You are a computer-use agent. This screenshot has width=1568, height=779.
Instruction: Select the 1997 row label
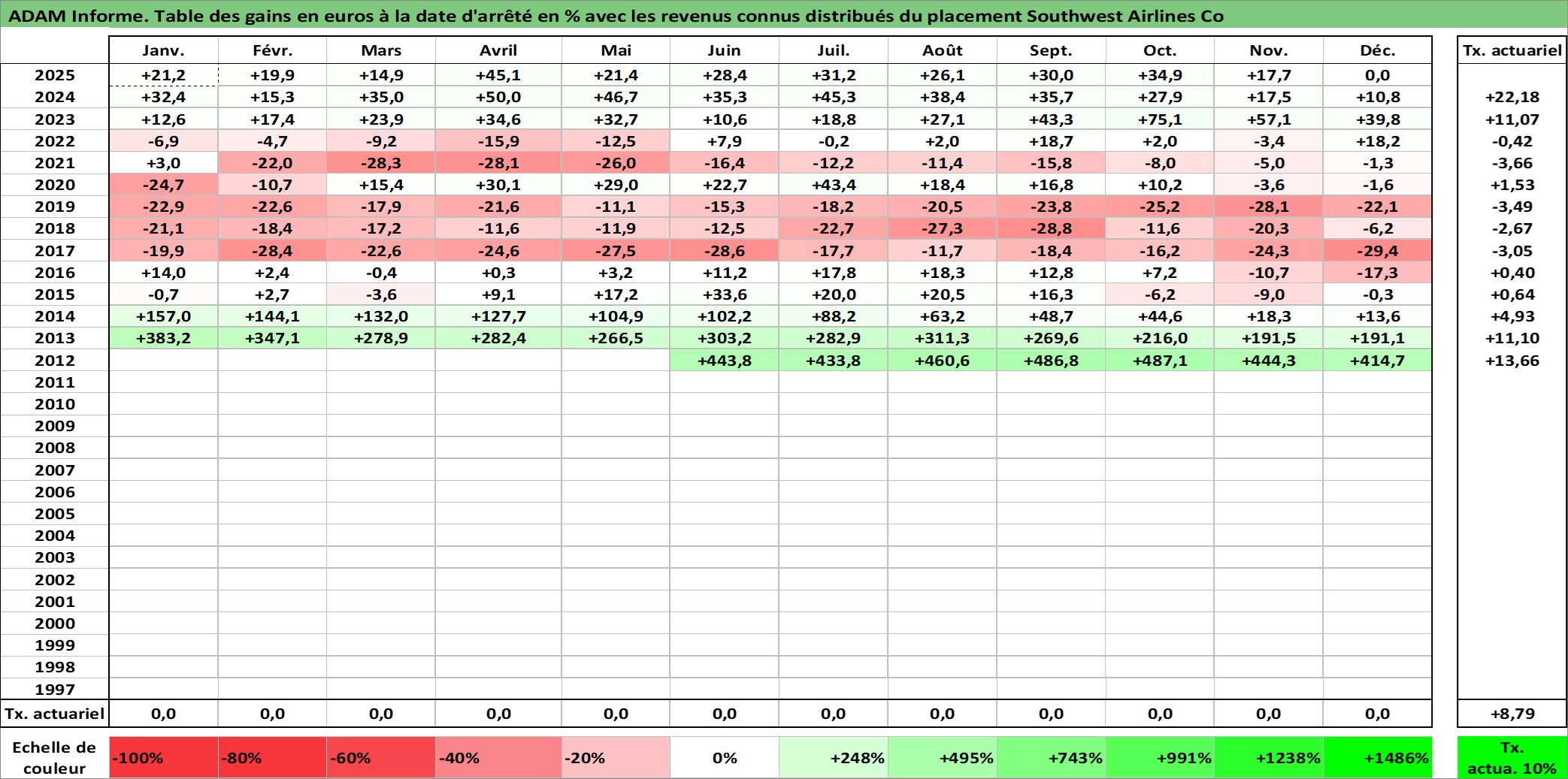[x=55, y=689]
